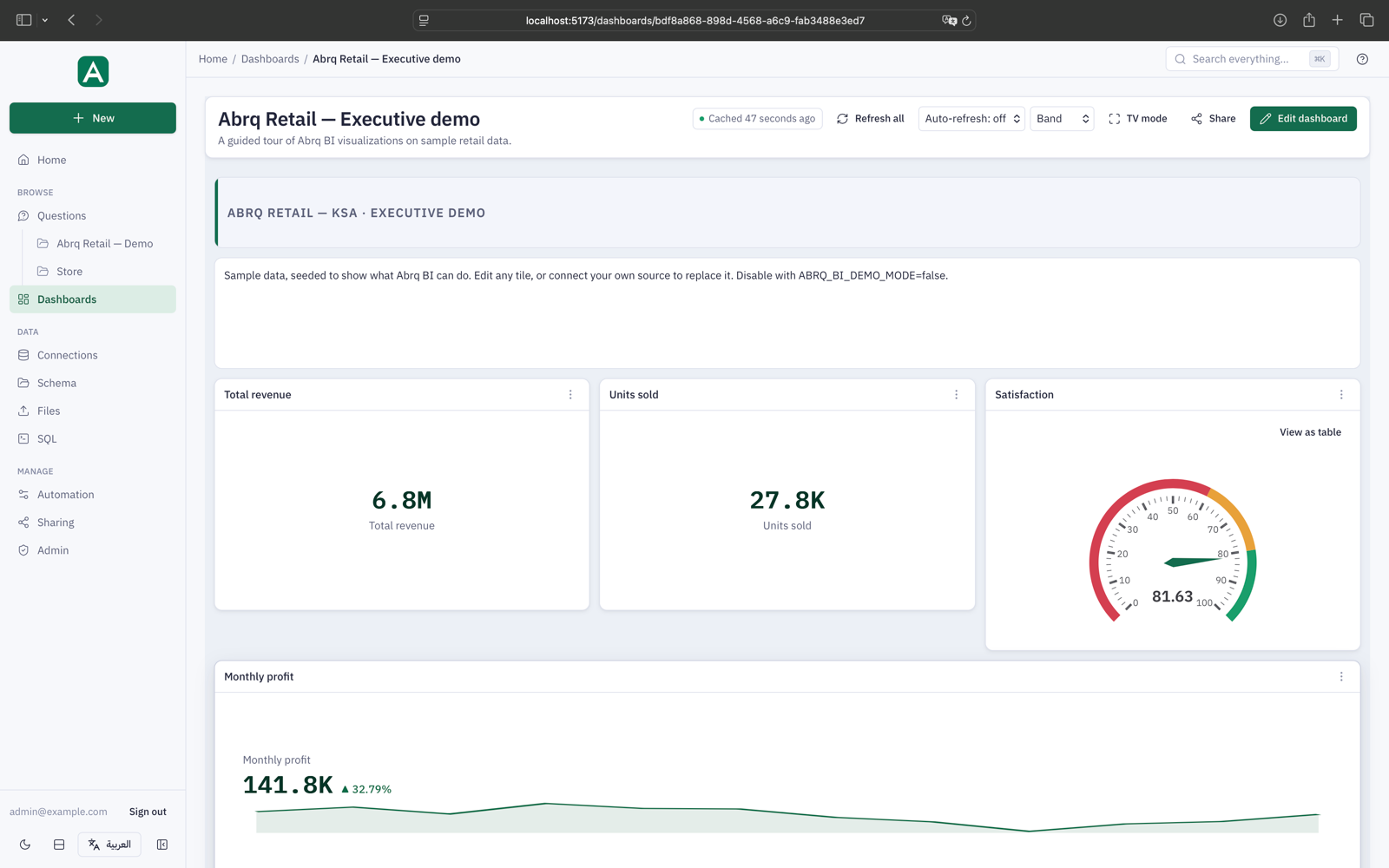Click Edit dashboard

(x=1303, y=118)
